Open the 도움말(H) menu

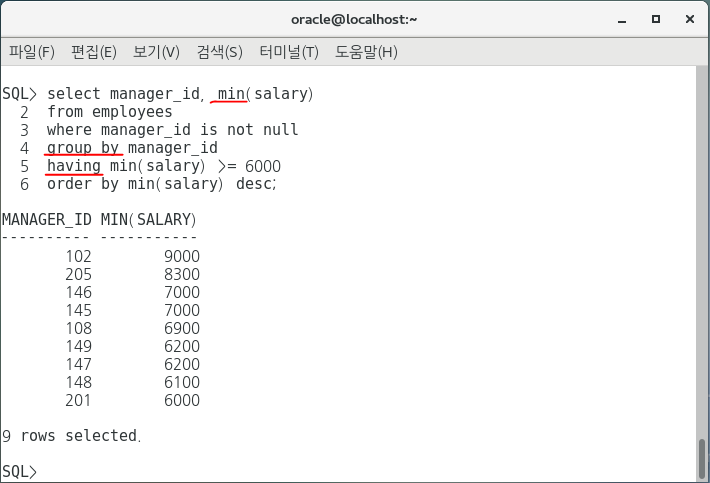[x=366, y=52]
